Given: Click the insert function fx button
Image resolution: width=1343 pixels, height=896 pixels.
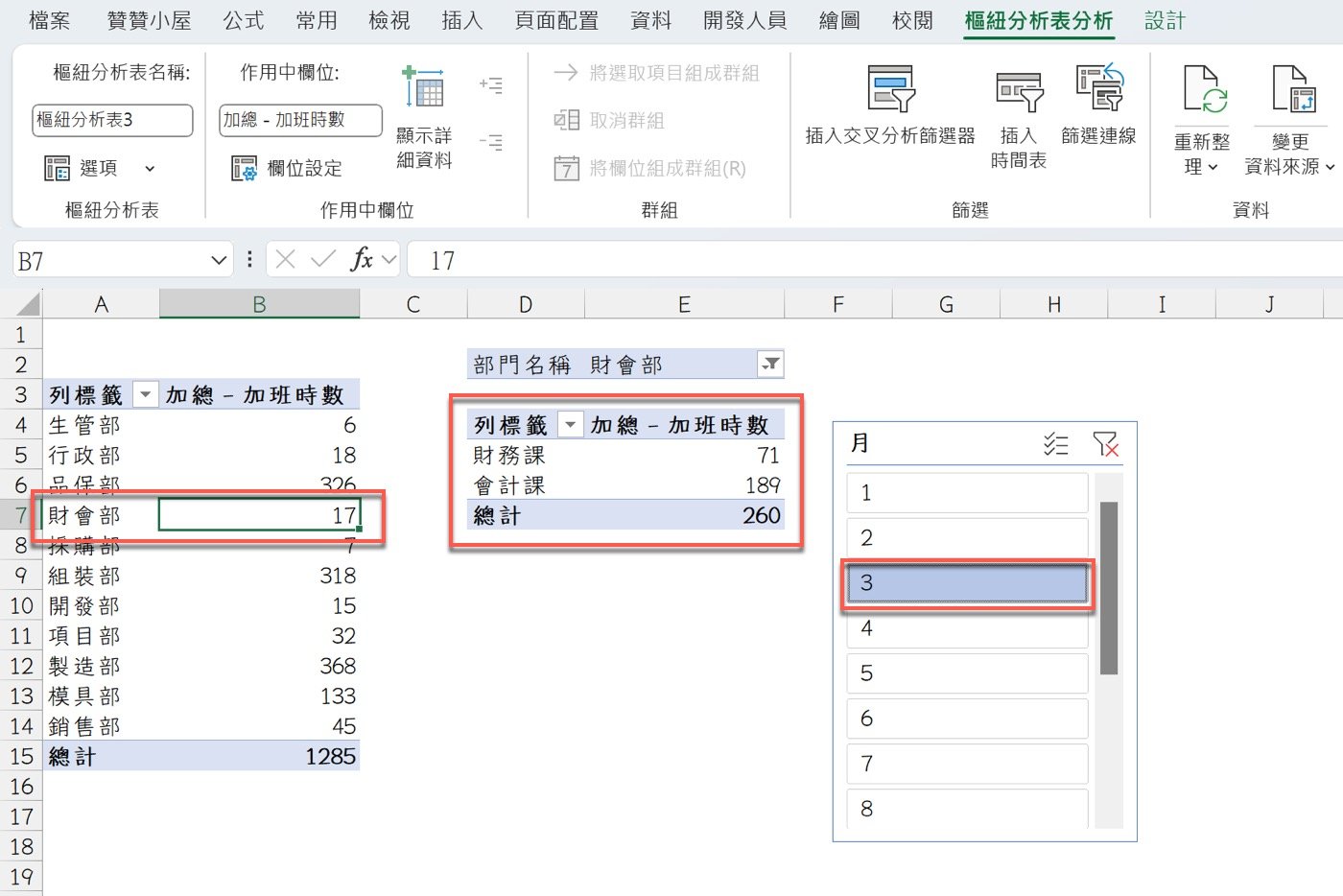Looking at the screenshot, I should click(362, 260).
